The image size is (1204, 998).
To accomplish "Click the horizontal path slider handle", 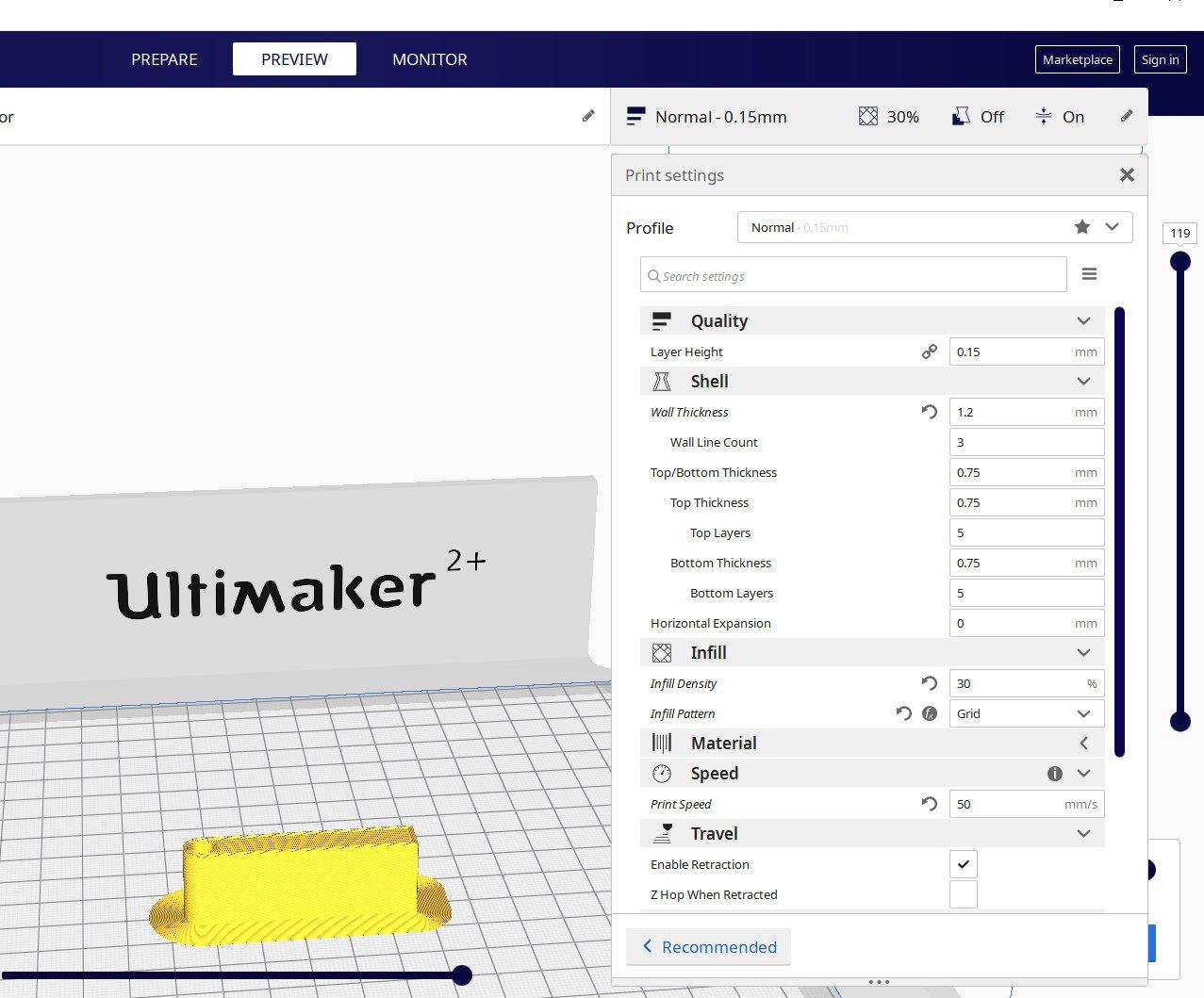I will click(462, 975).
